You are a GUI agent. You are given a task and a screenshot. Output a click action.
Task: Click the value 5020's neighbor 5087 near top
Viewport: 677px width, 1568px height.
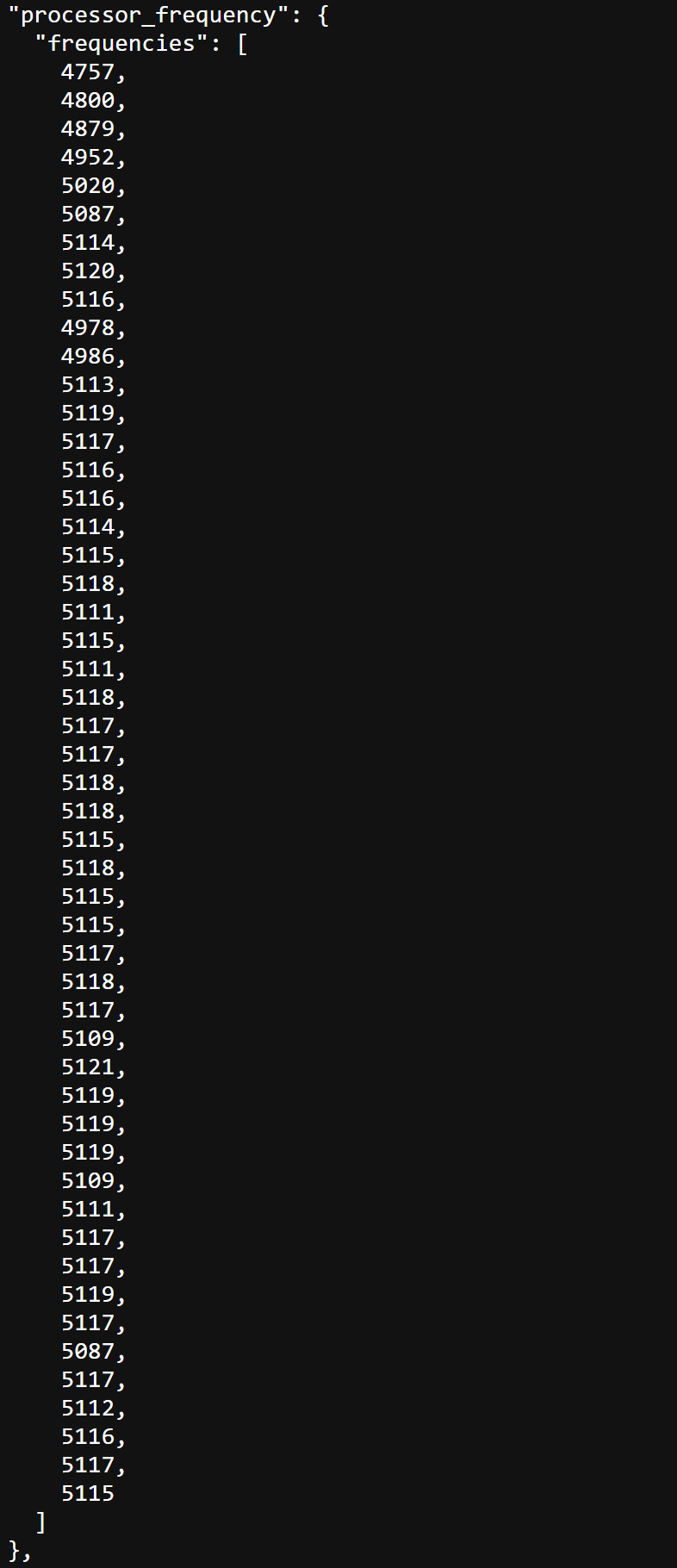(88, 215)
